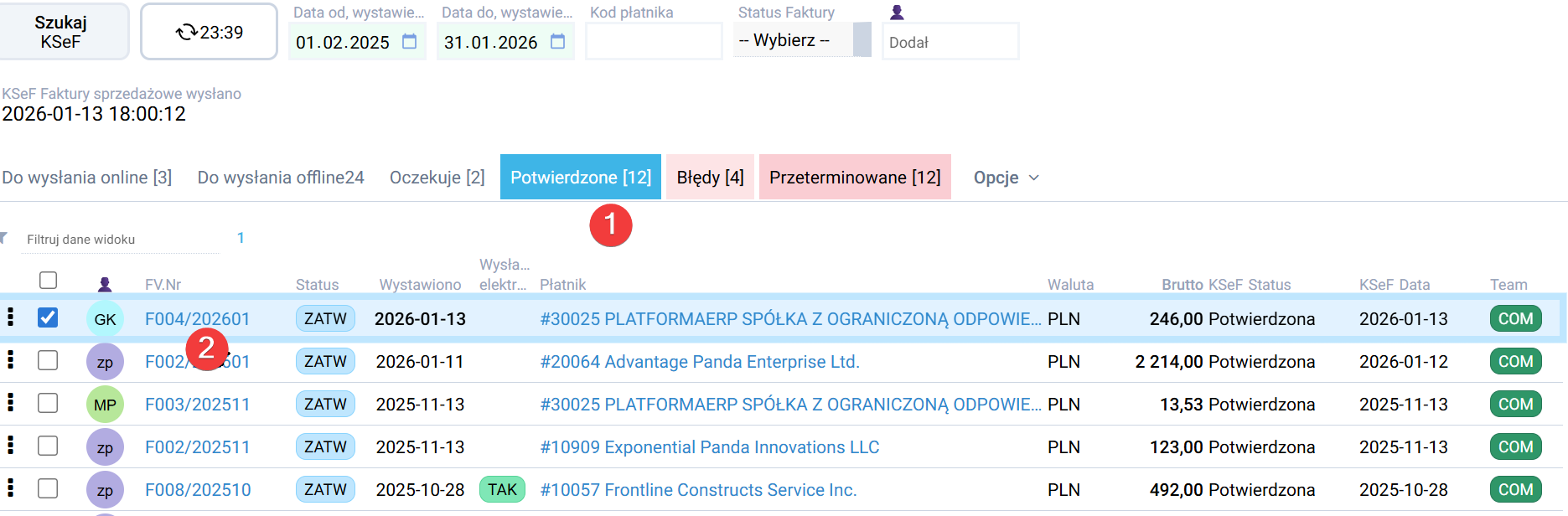The height and width of the screenshot is (516, 1568).
Task: Check the checkbox on the F008/202510 row
Action: click(x=48, y=489)
